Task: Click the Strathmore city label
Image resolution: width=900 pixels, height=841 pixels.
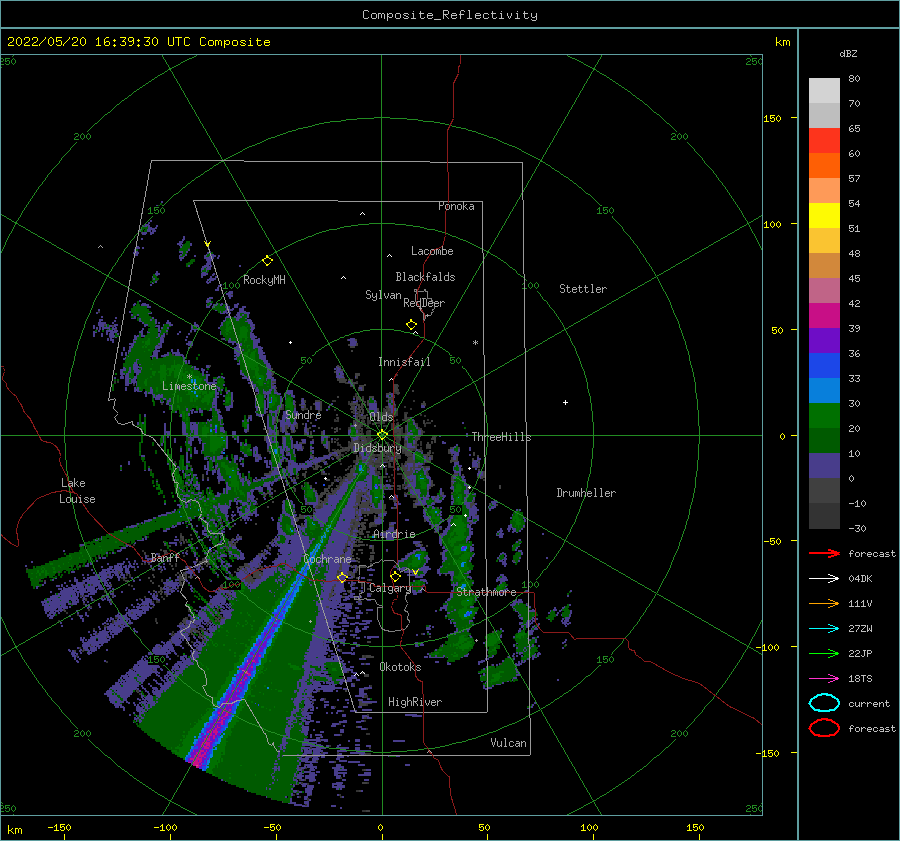Action: tap(486, 592)
